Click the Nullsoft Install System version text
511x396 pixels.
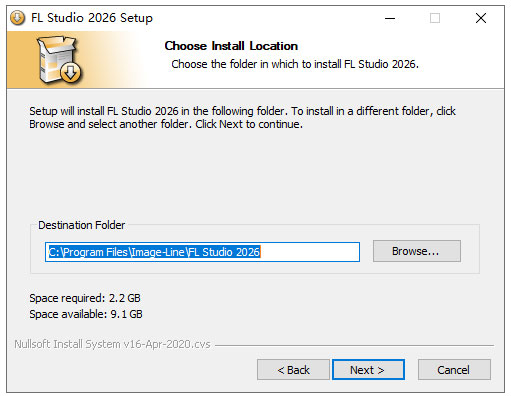pos(112,344)
